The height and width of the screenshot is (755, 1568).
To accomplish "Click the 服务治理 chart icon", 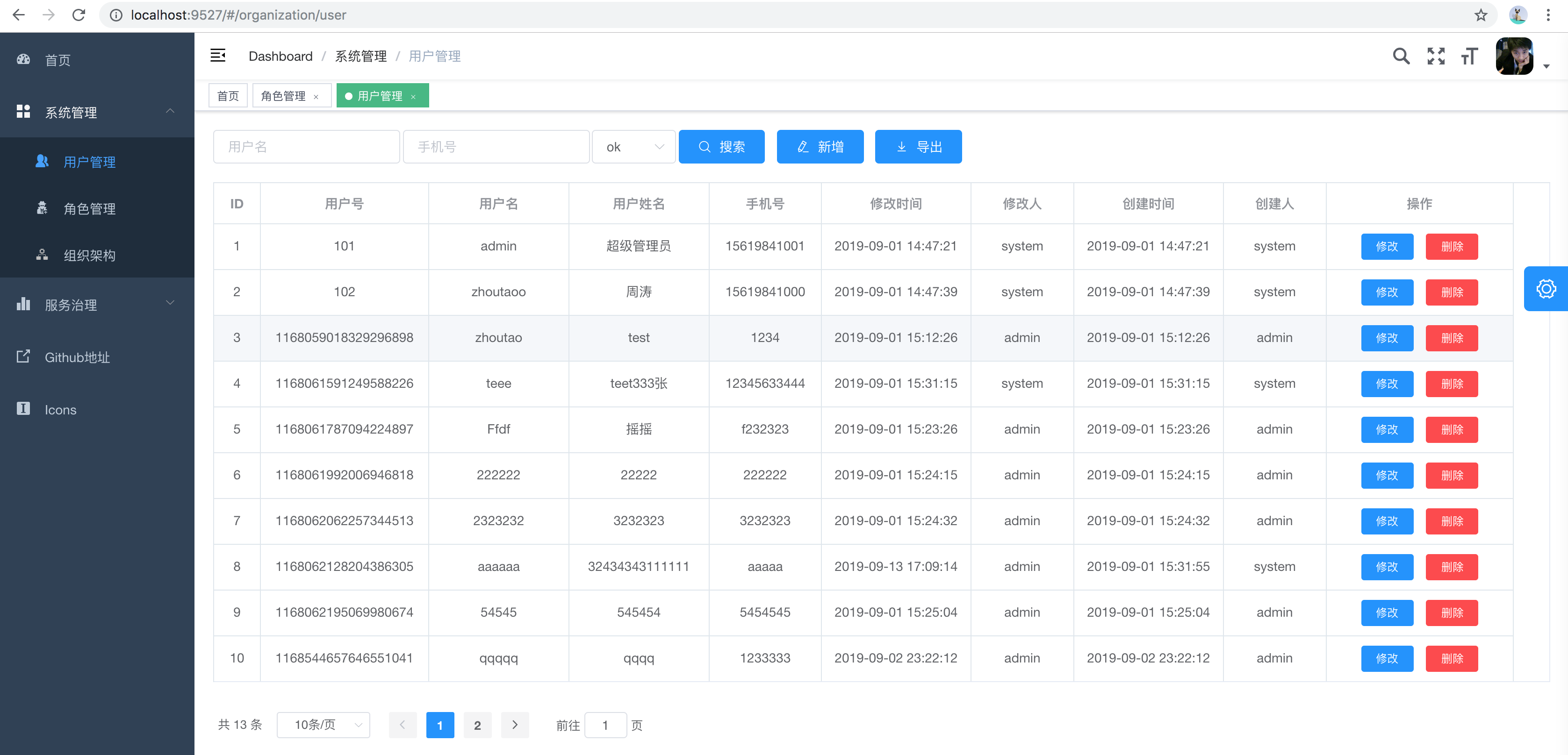I will pyautogui.click(x=23, y=304).
